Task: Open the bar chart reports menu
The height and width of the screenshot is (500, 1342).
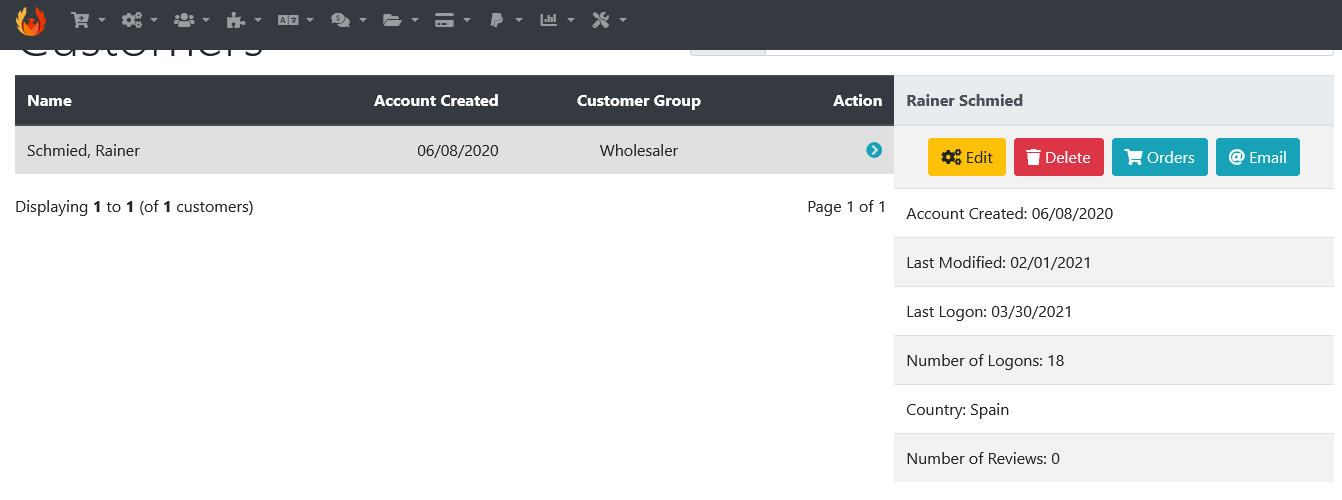Action: point(557,20)
